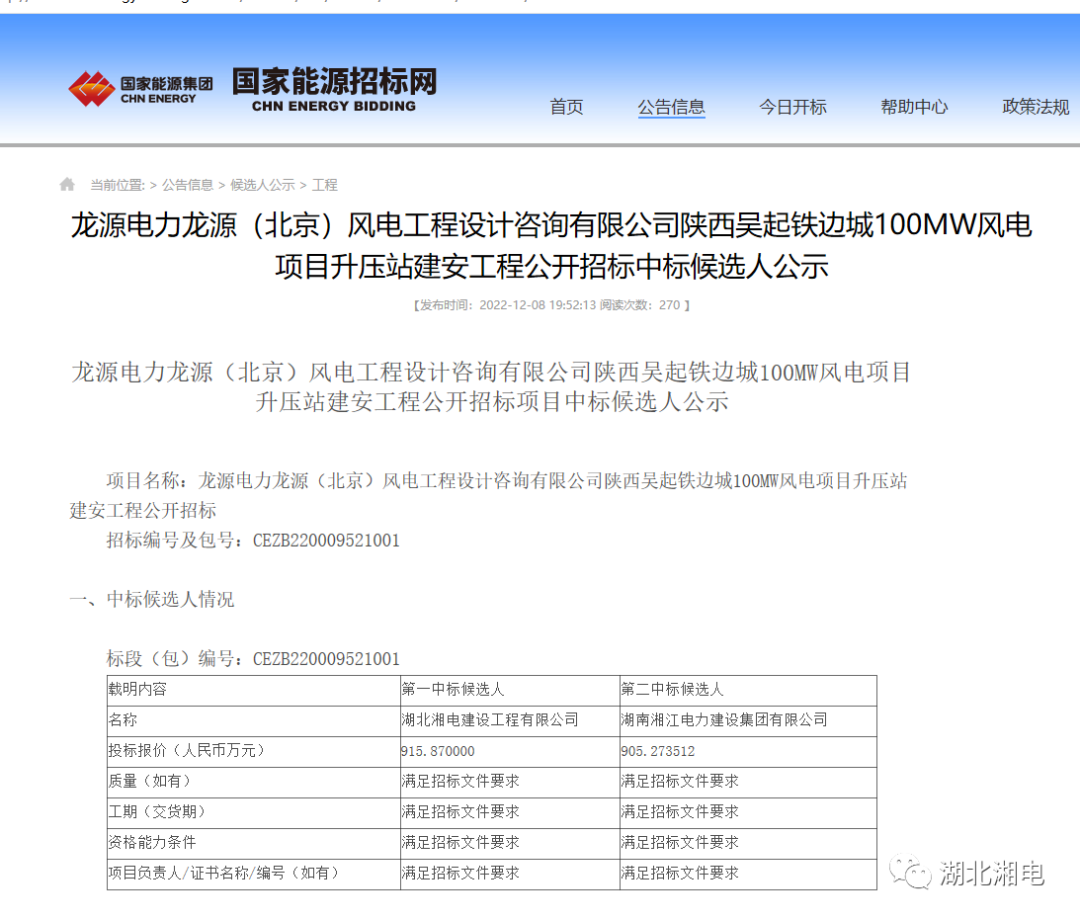Click the bid number line 招标编号及包号：CEZB220009521001
Viewport: 1080px width, 921px height.
coord(253,540)
